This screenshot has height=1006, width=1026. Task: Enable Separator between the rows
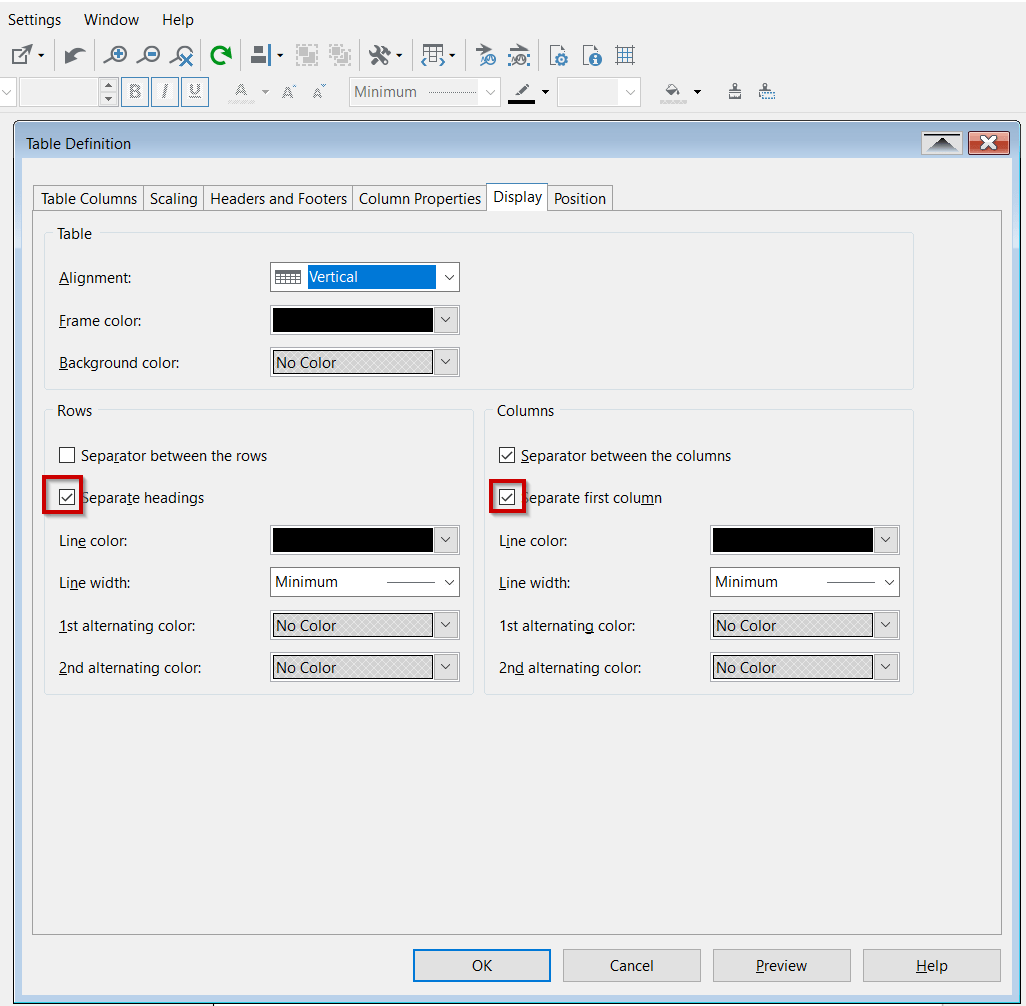[x=67, y=455]
